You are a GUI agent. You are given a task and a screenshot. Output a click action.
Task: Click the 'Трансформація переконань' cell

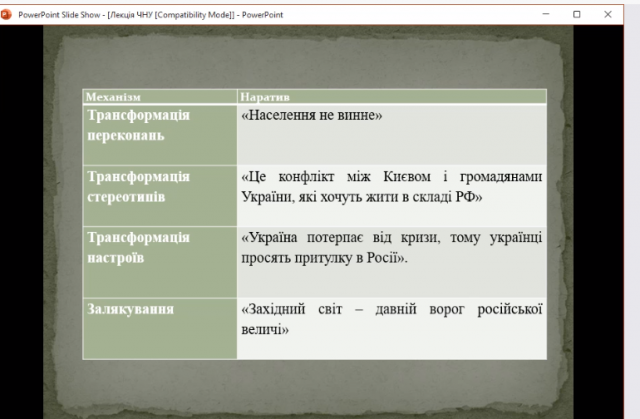point(160,135)
